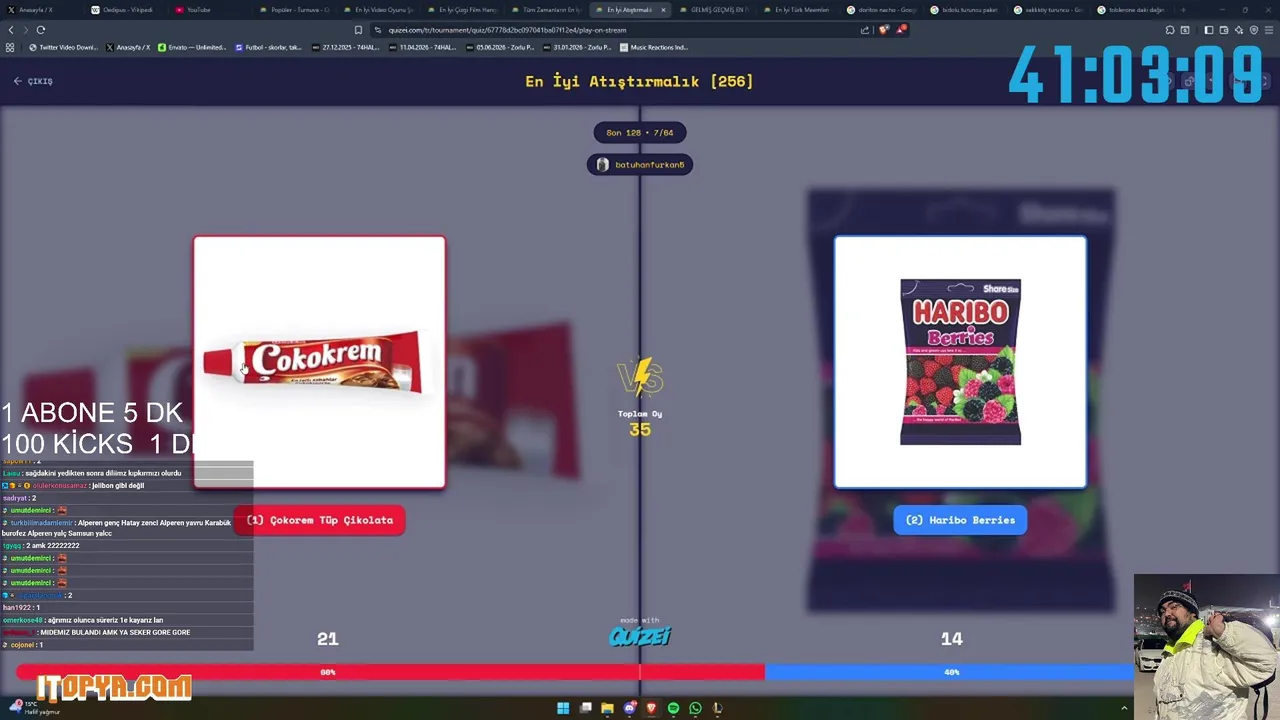
Task: Open Windows Start menu
Action: [x=563, y=708]
